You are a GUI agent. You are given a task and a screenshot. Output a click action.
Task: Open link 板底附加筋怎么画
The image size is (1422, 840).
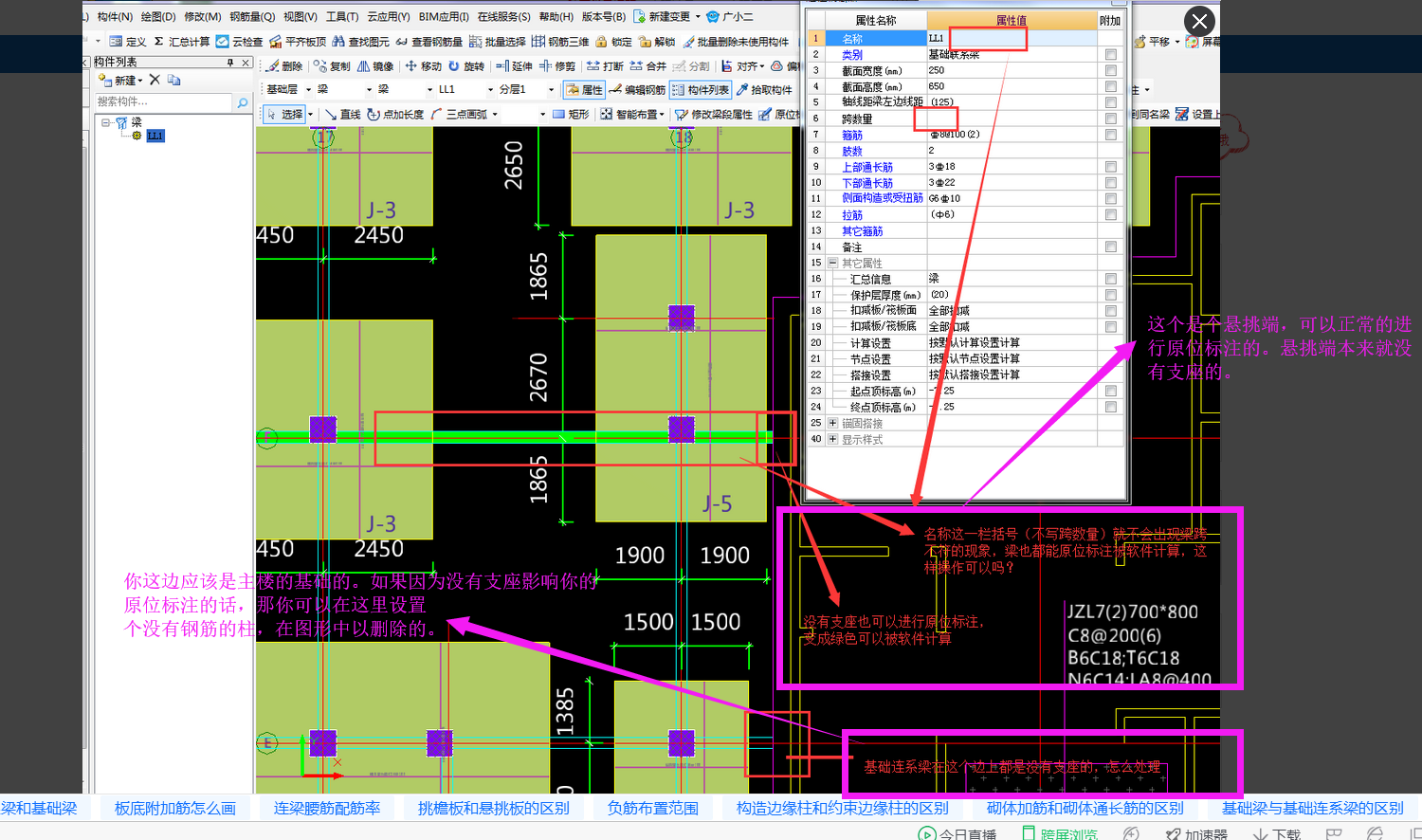[x=175, y=809]
